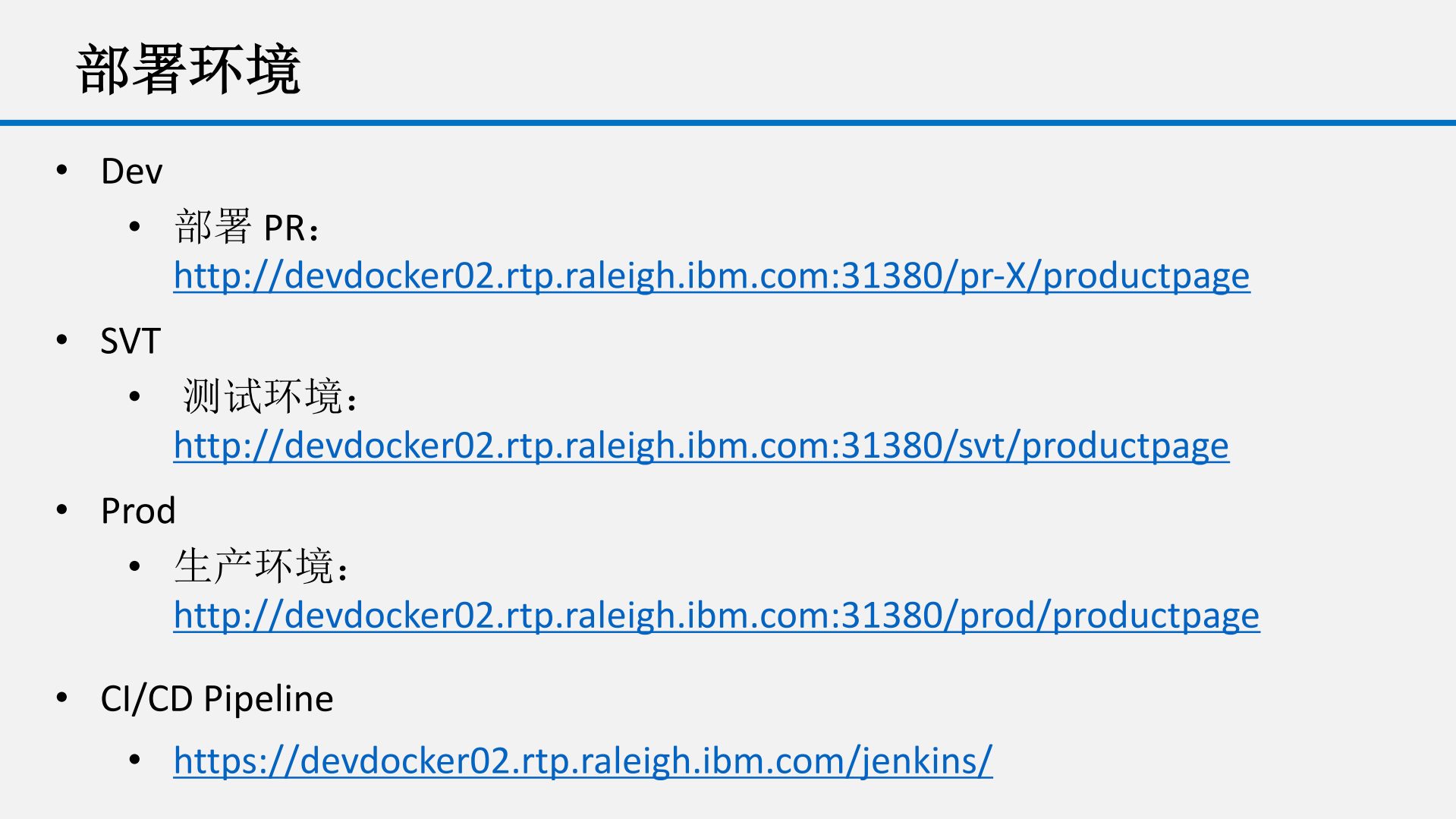Click the sub-bullet before 测试环境:

[x=135, y=396]
